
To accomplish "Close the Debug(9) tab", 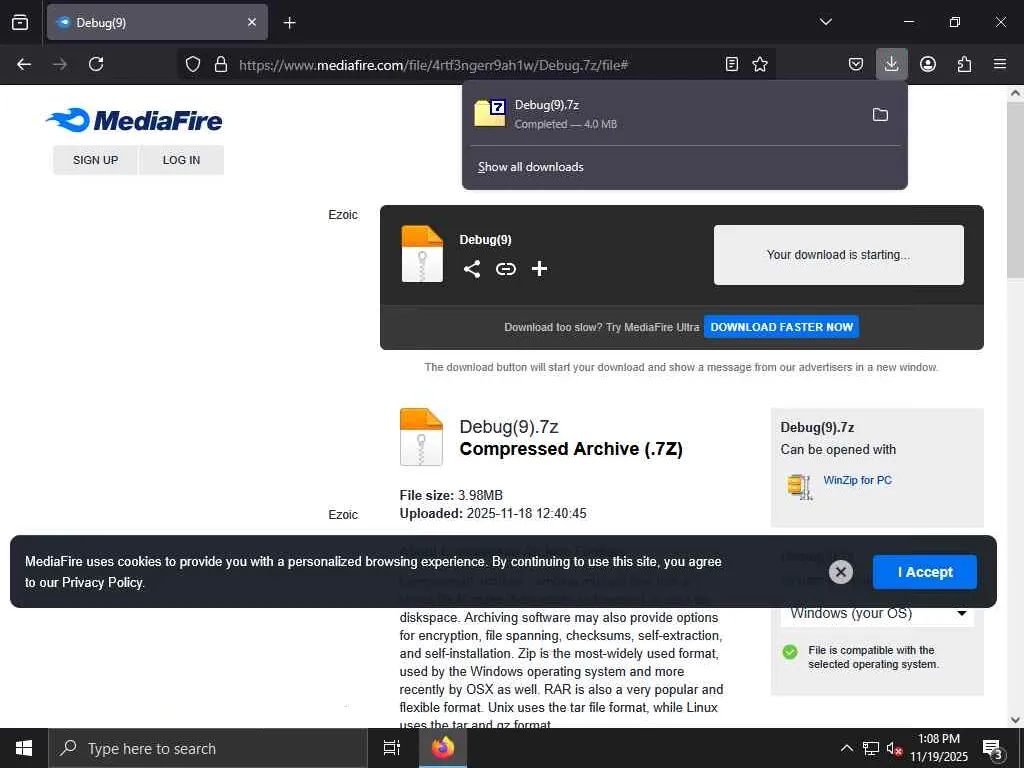I will (252, 22).
